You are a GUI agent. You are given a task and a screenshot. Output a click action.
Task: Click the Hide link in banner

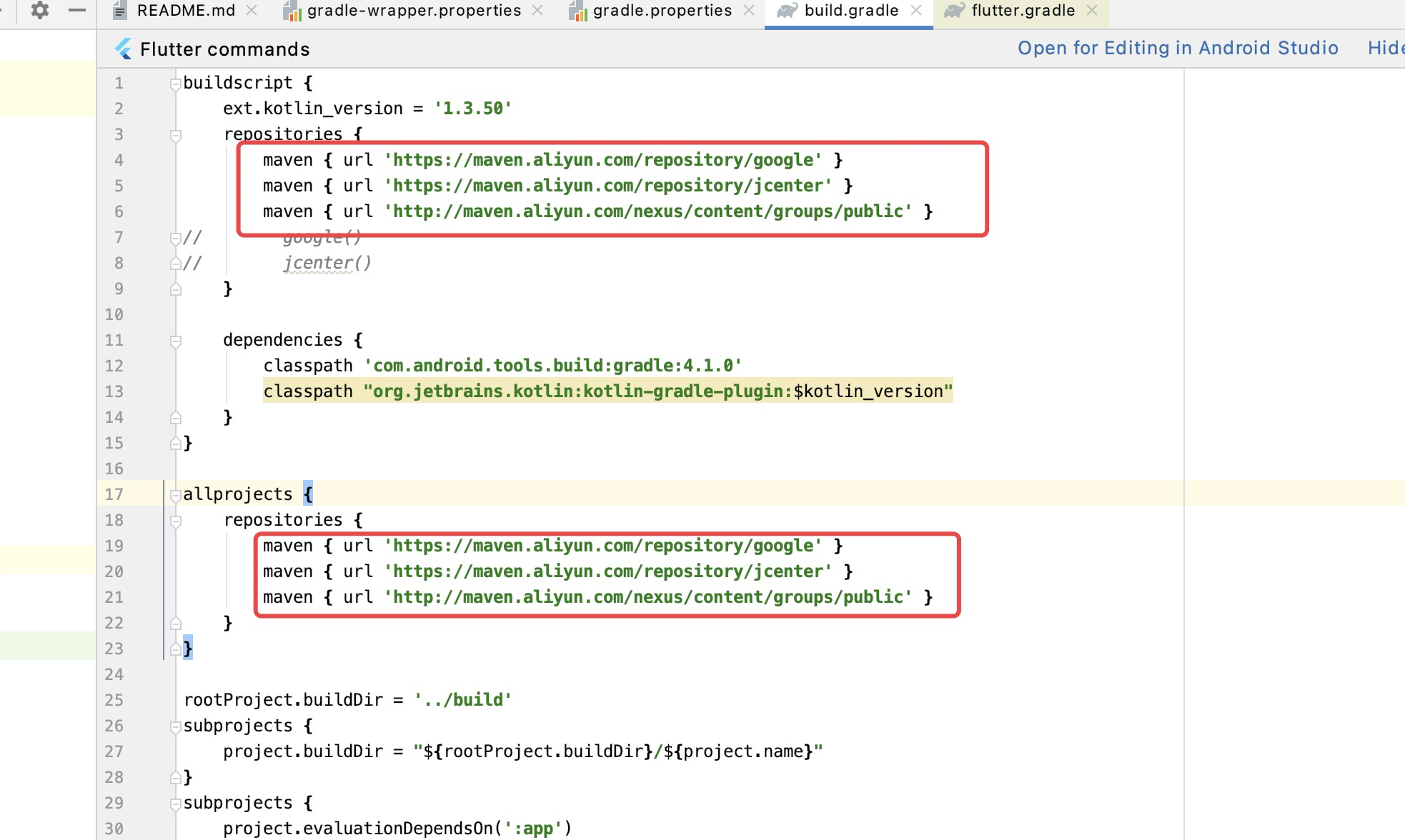click(1385, 48)
